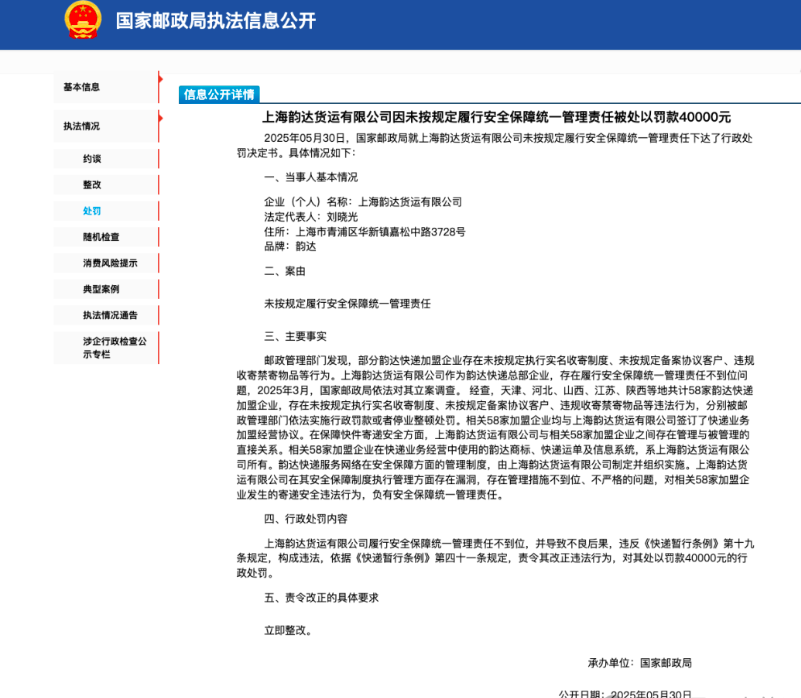The height and width of the screenshot is (698, 801).
Task: Open the 整改 sidebar item
Action: point(92,185)
